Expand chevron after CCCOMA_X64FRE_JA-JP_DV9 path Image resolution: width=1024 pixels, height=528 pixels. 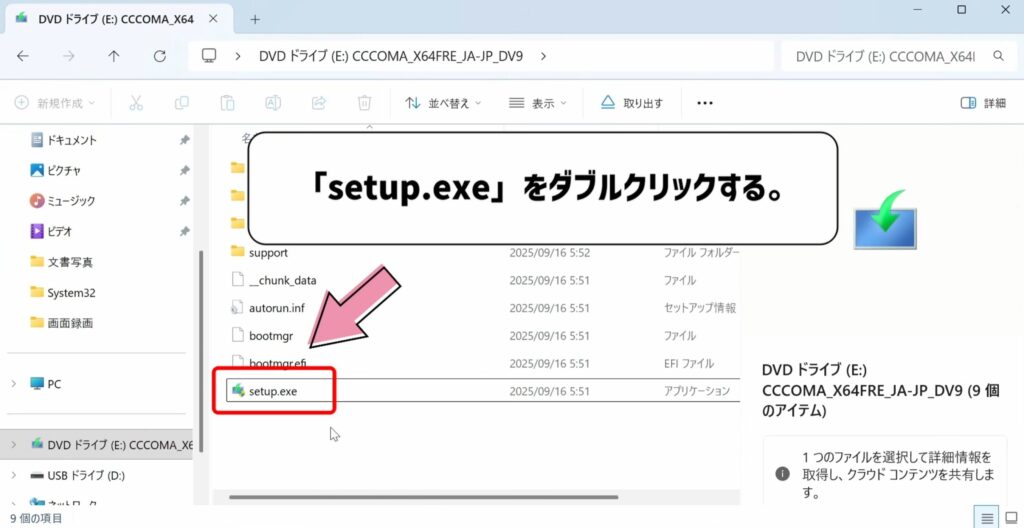[543, 56]
